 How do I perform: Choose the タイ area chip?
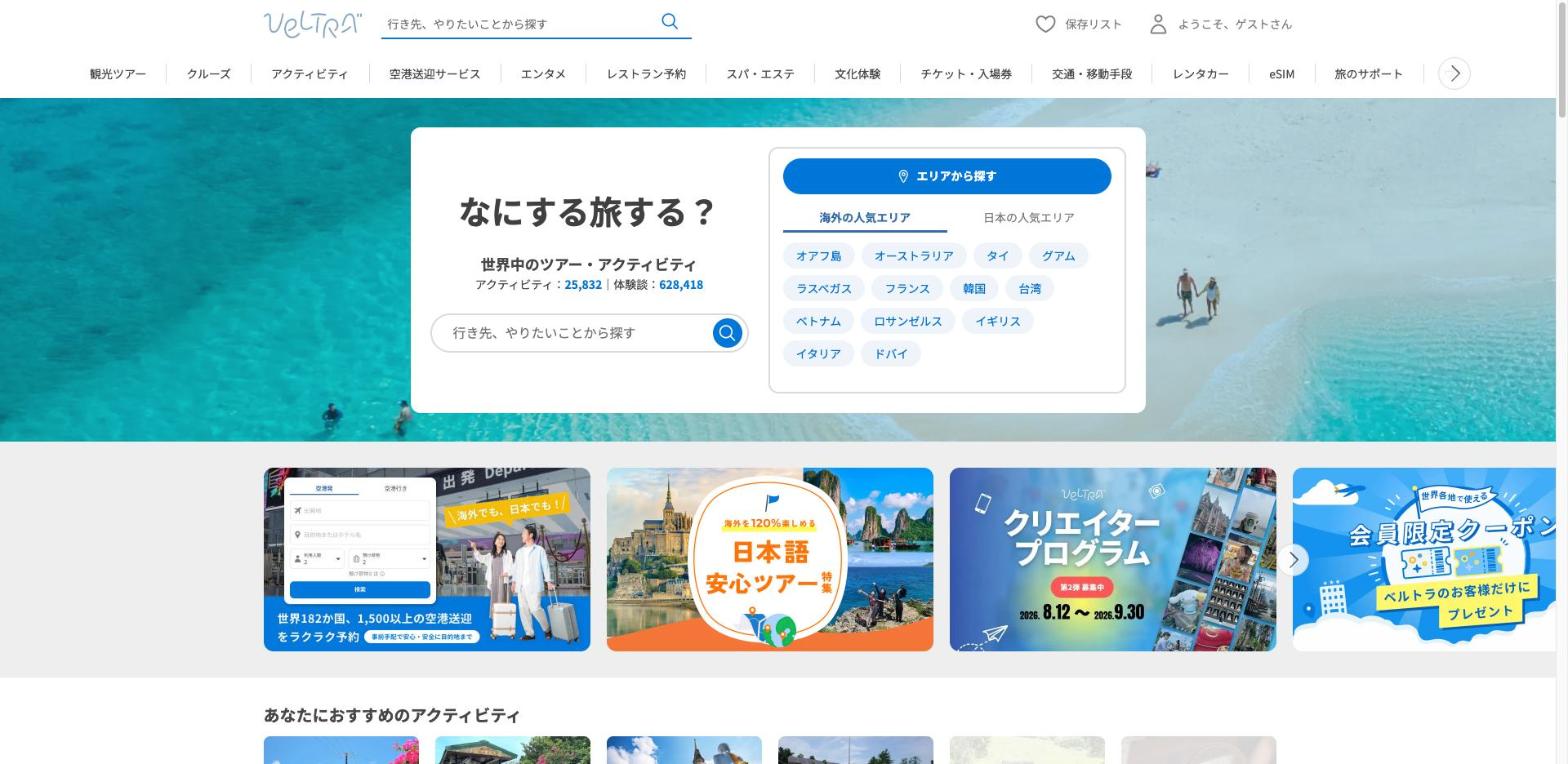pyautogui.click(x=998, y=256)
